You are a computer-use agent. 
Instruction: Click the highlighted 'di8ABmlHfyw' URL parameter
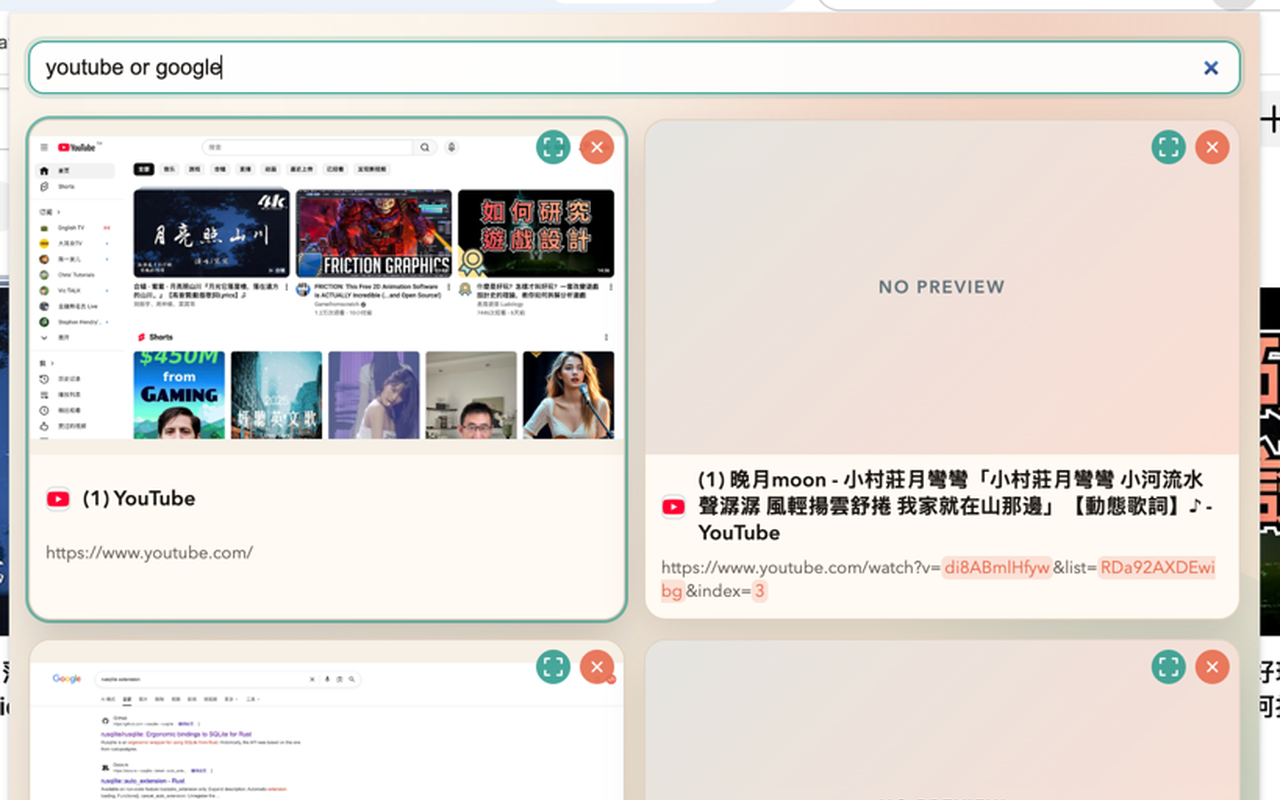coord(997,568)
